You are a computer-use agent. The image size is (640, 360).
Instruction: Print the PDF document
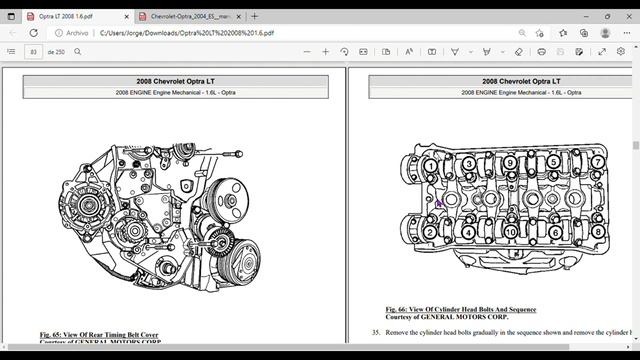[542, 52]
